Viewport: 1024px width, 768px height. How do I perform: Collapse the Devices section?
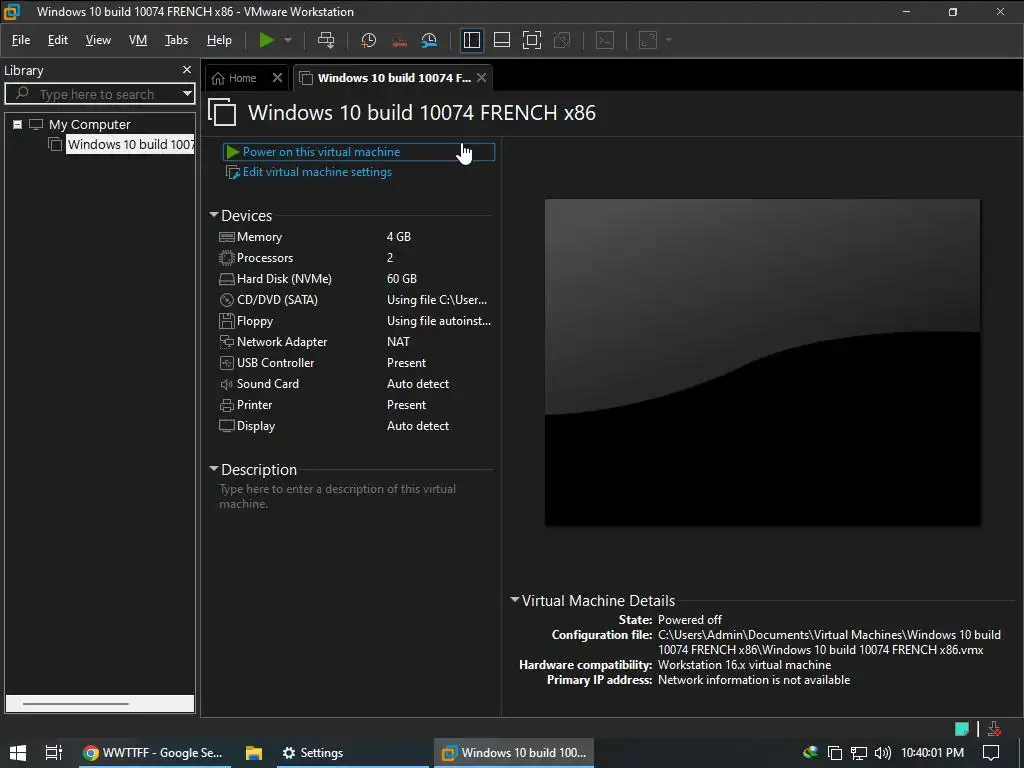[214, 215]
